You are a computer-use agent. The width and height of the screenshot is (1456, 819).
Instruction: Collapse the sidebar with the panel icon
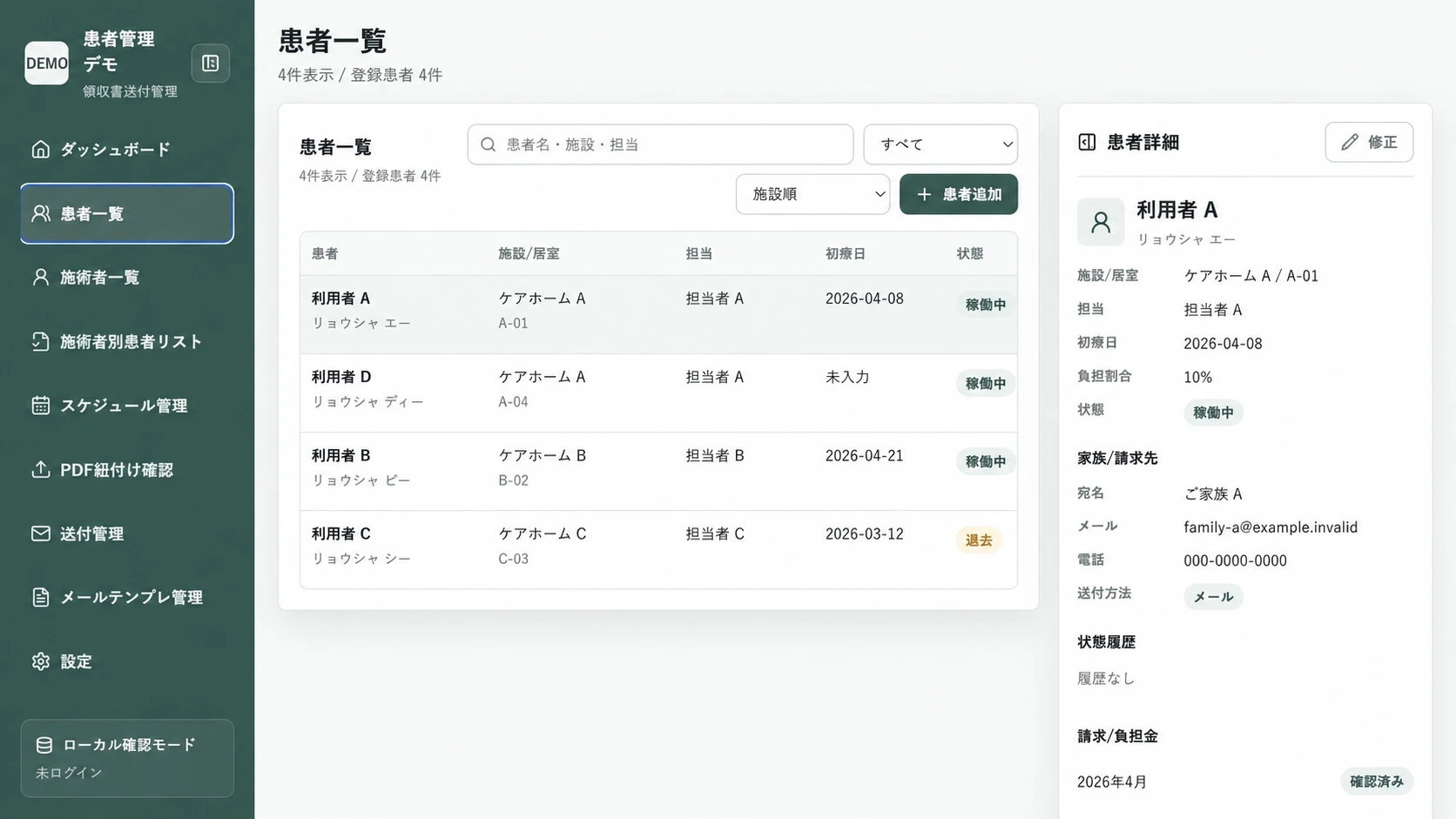tap(210, 63)
